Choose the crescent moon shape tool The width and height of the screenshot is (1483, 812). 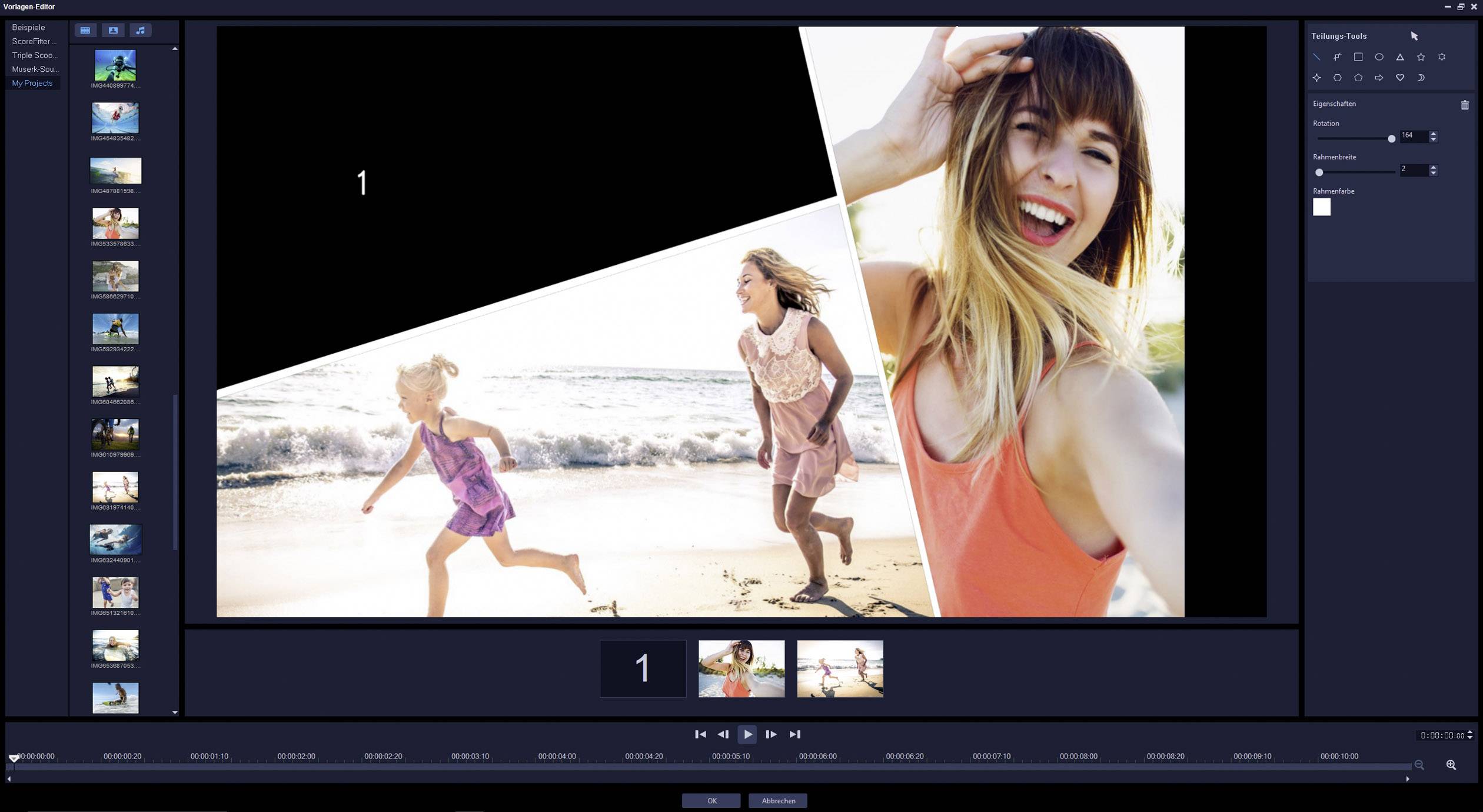pos(1421,78)
